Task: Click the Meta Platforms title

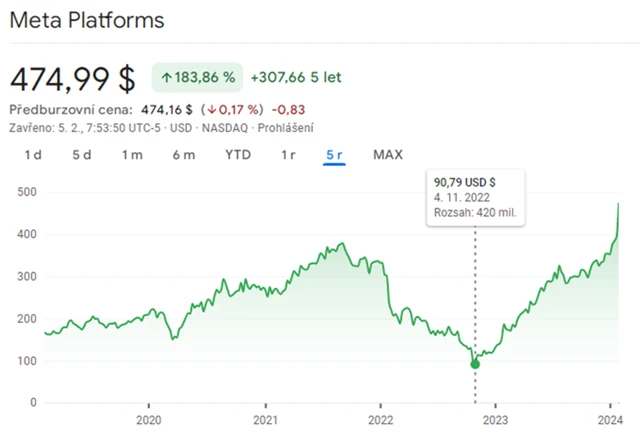Action: click(87, 20)
